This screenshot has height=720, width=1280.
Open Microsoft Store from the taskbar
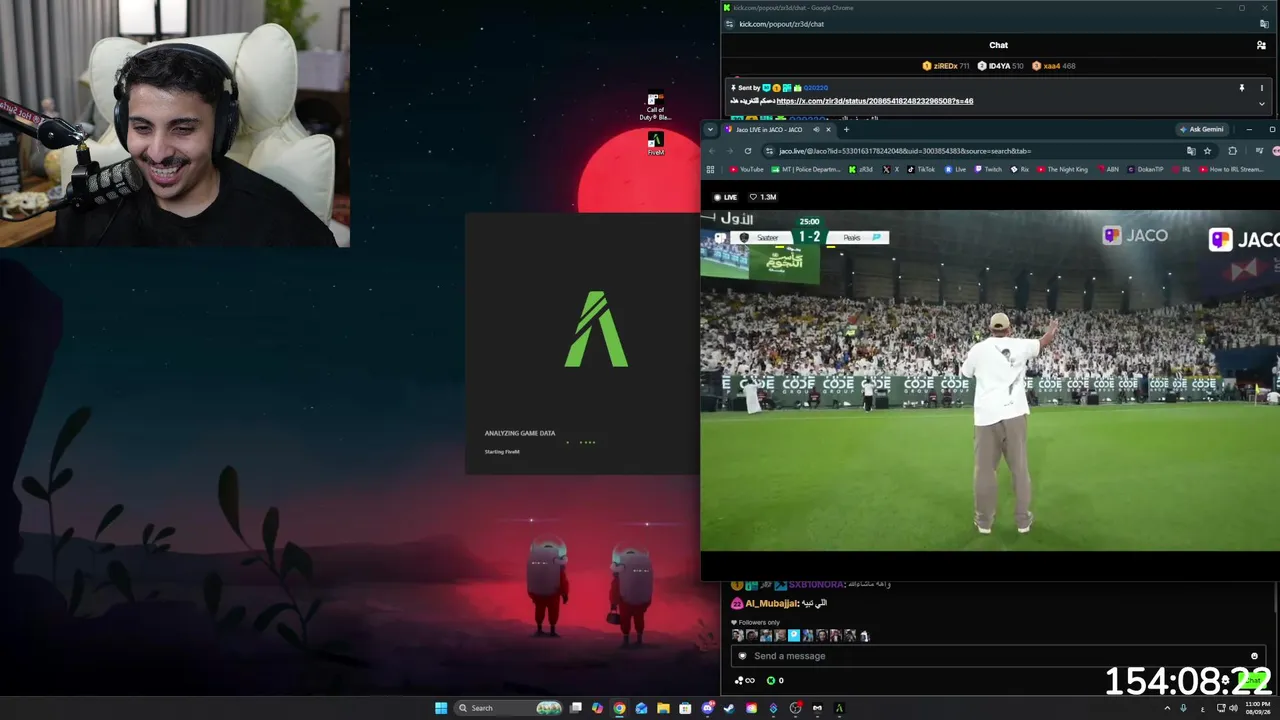point(685,708)
